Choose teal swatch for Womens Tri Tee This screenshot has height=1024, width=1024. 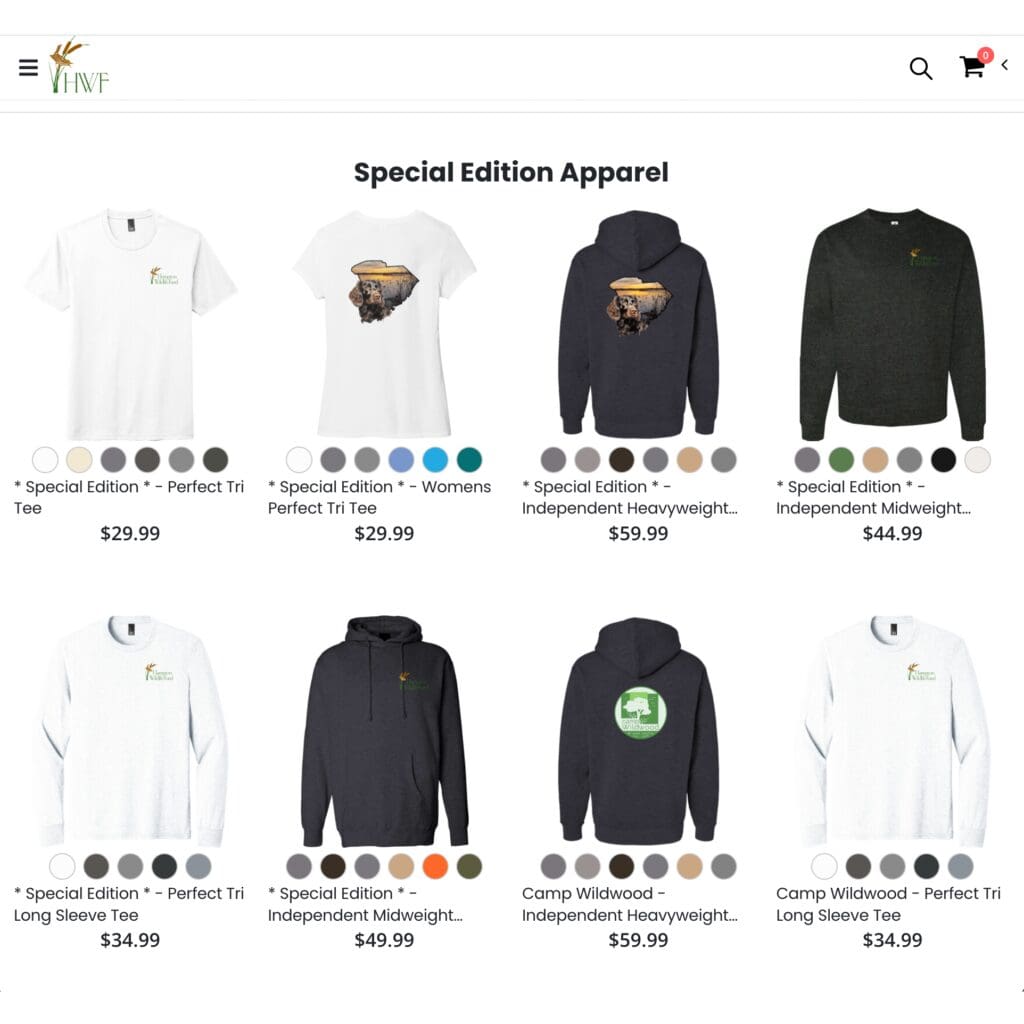pos(469,460)
